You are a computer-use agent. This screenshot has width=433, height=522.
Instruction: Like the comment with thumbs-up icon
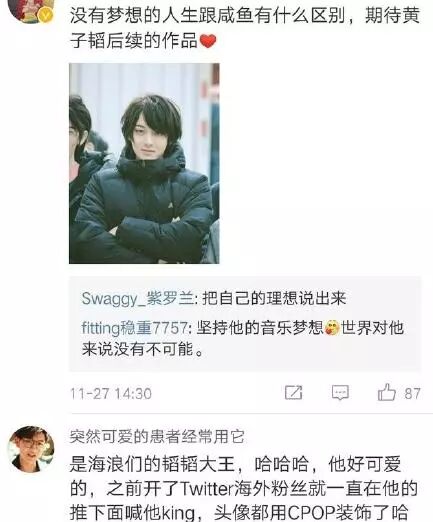tap(387, 392)
